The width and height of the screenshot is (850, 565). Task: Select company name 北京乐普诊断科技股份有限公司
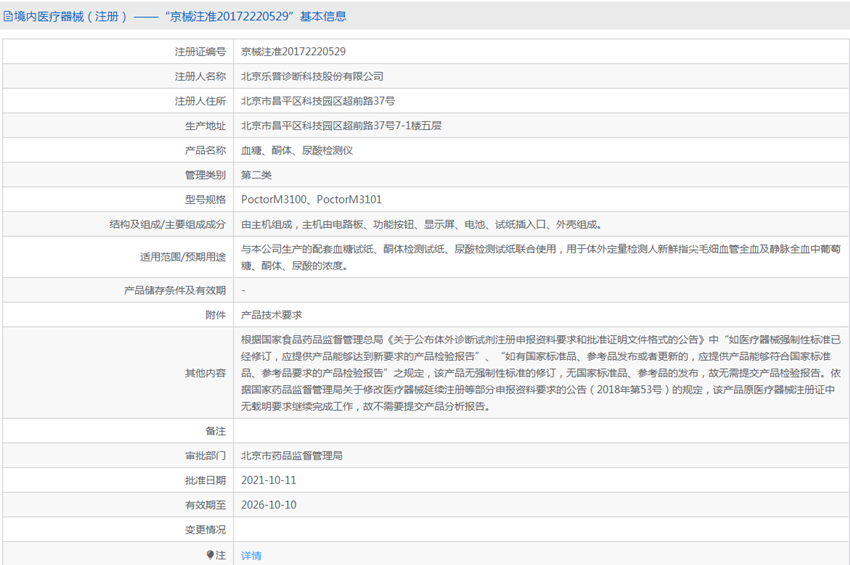pos(312,76)
